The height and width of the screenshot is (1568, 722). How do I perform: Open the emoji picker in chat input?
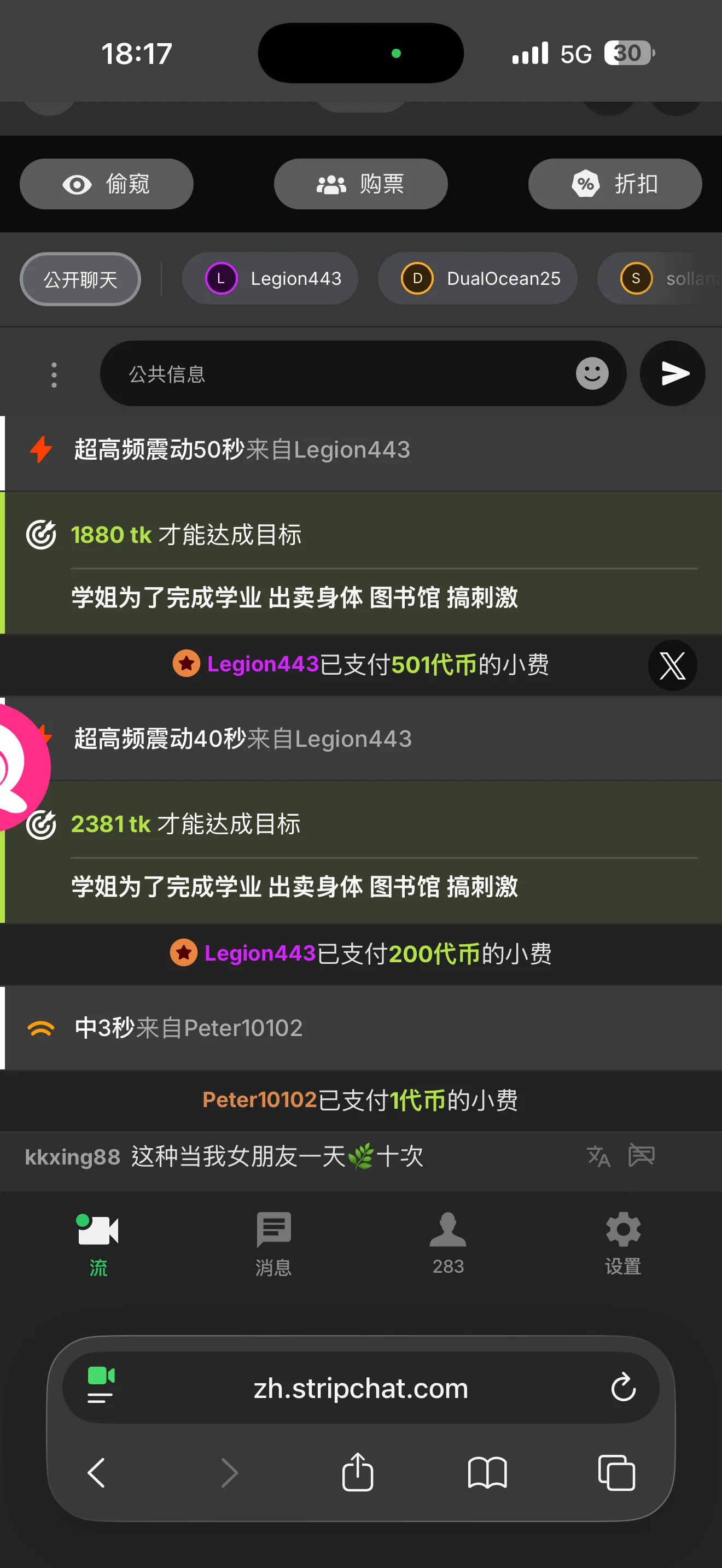(x=592, y=373)
